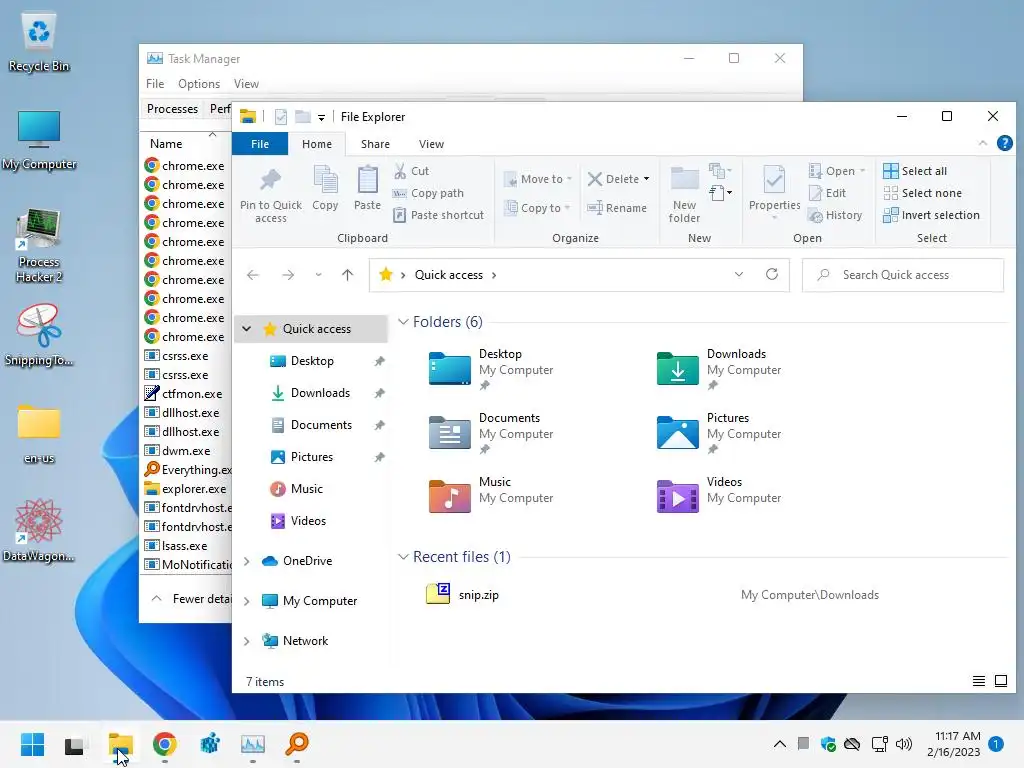The image size is (1024, 768).
Task: Click Select all in ribbon
Action: (x=914, y=171)
